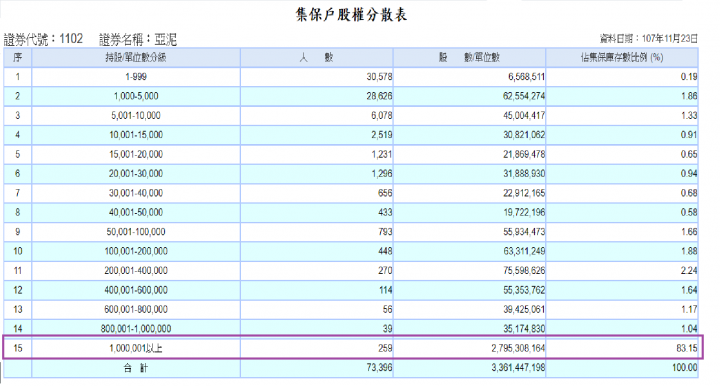
Task: Click share count 31,888,930
Action: [x=524, y=173]
